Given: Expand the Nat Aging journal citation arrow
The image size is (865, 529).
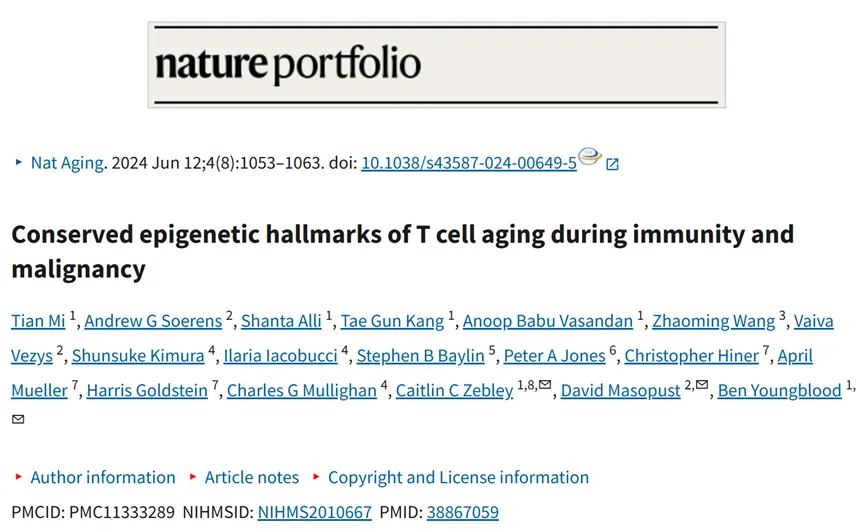Looking at the screenshot, I should tap(19, 162).
